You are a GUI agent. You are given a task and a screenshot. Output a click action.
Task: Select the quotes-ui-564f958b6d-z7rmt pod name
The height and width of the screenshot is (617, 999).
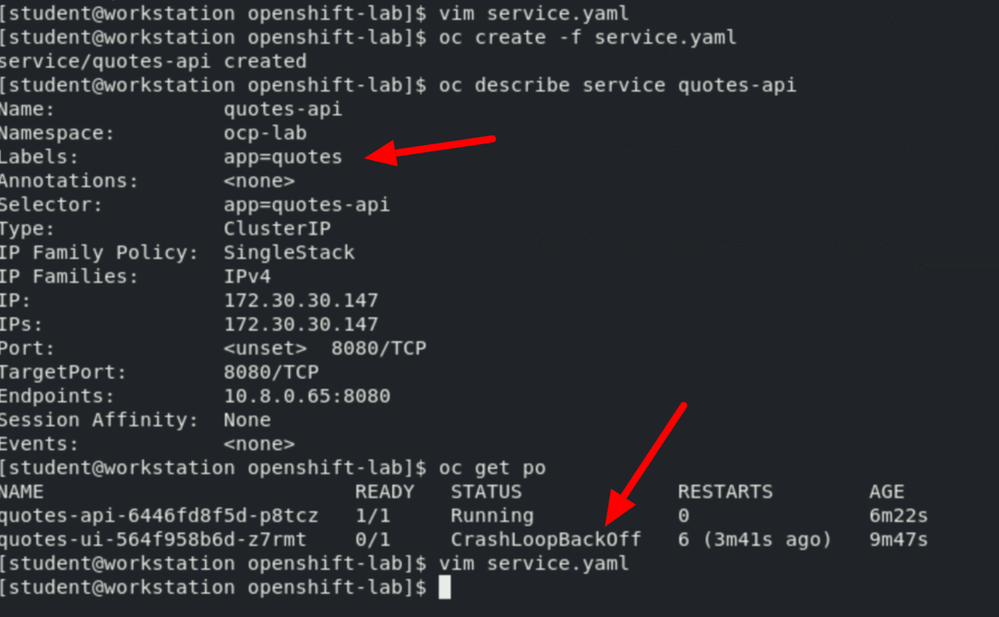[x=153, y=540]
